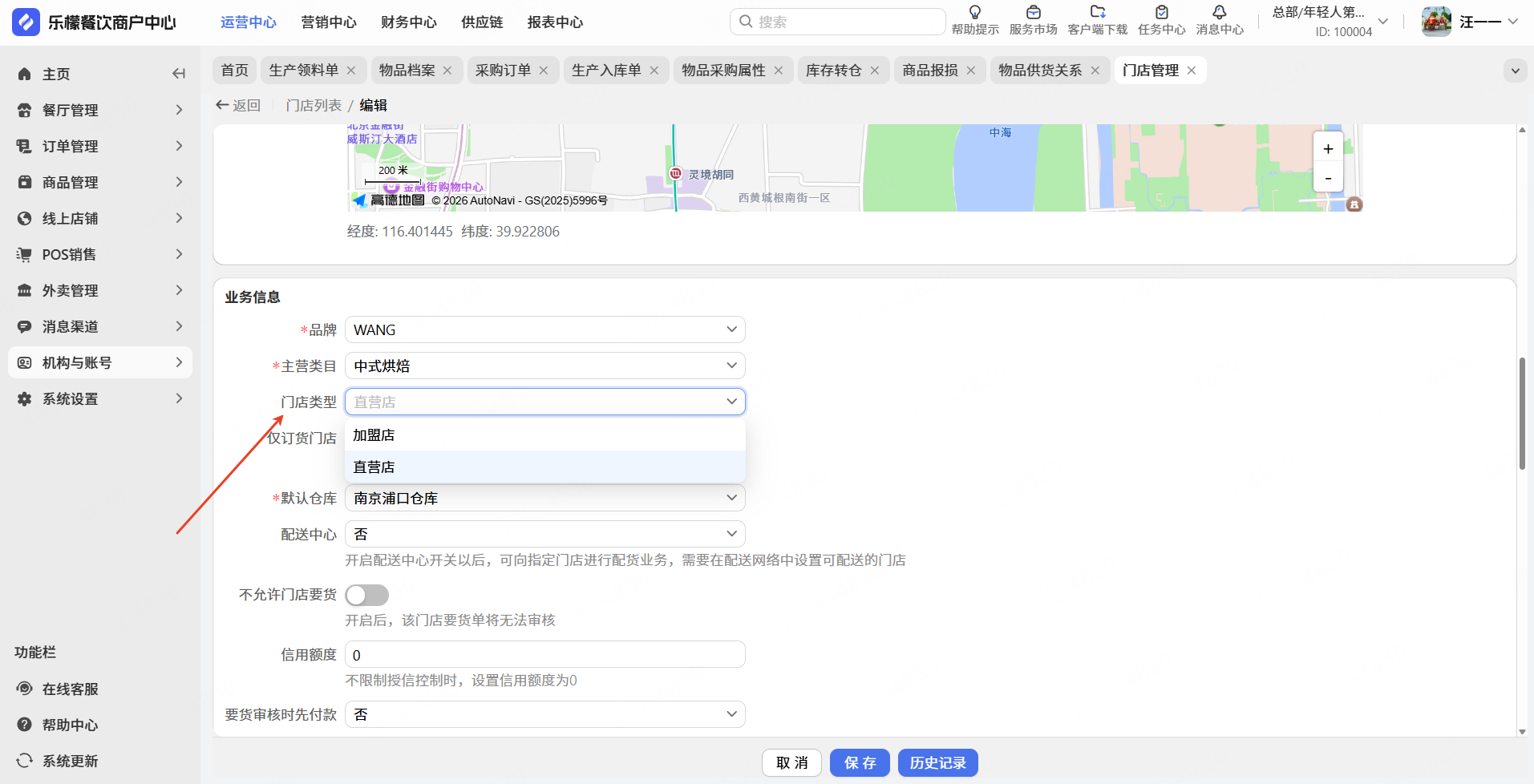Screen dimensions: 1534x784
Task: Click the 系统更新 refresh icon
Action: (x=25, y=761)
